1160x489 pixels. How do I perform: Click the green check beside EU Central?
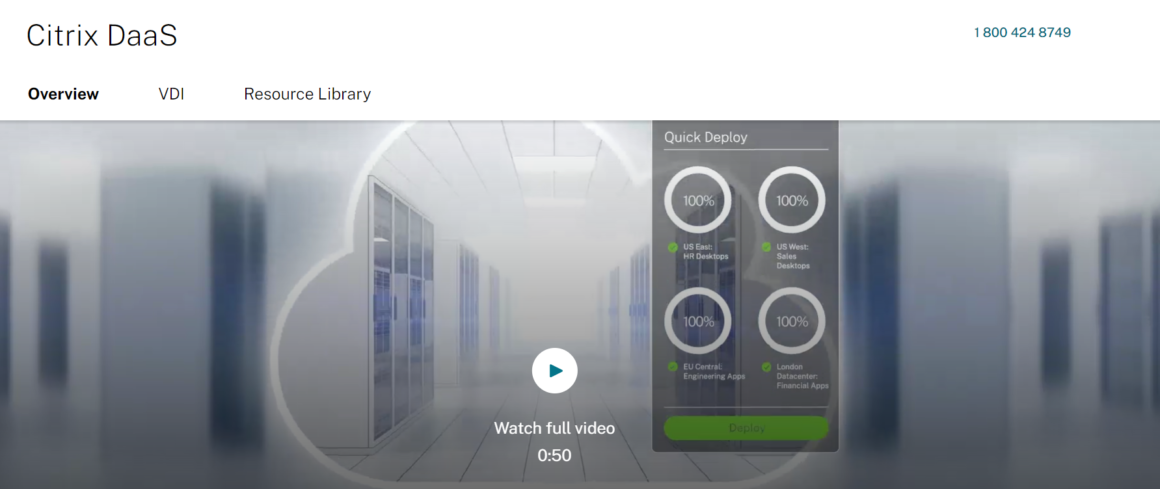(x=672, y=367)
